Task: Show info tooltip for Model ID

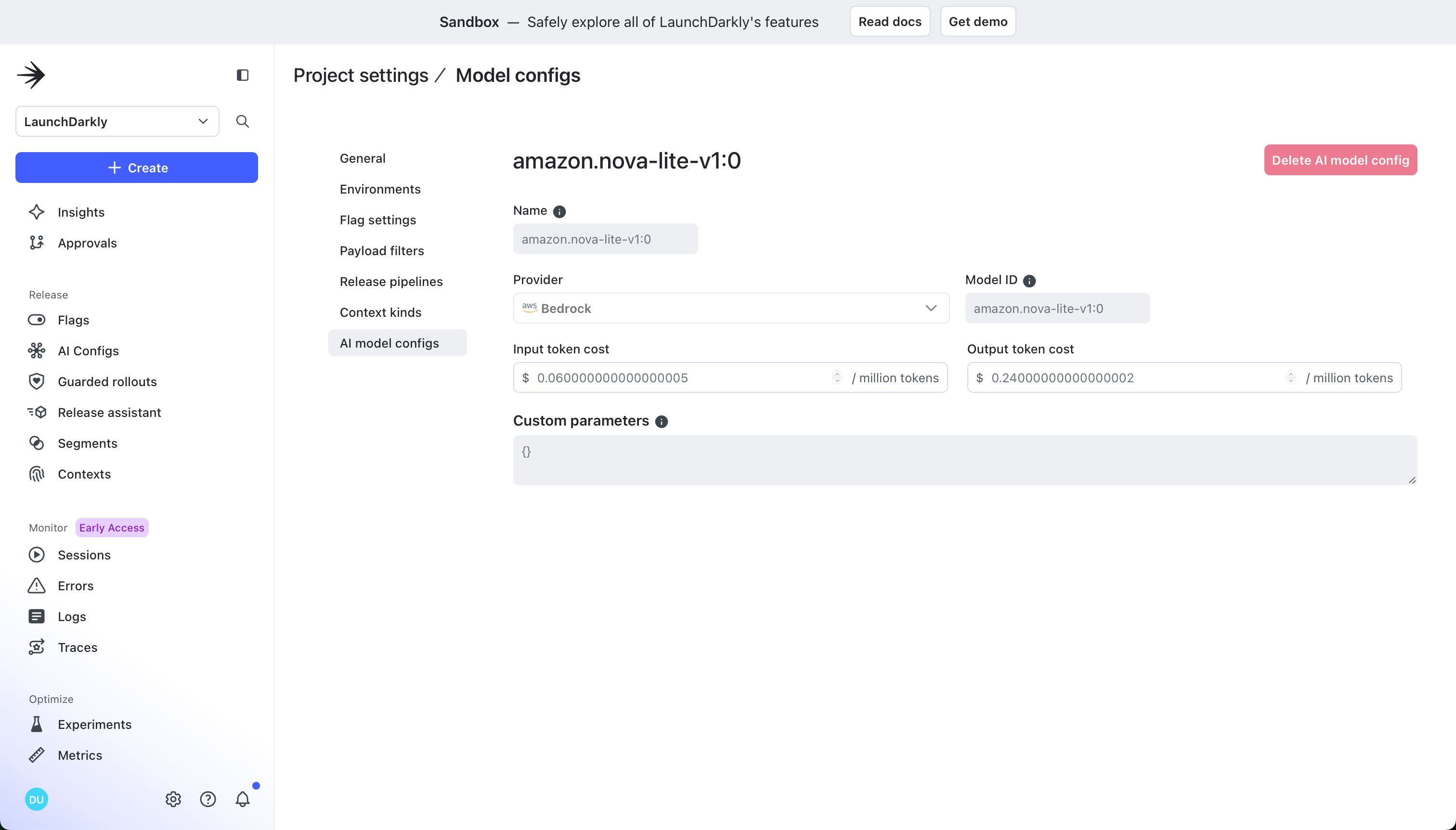Action: coord(1029,281)
